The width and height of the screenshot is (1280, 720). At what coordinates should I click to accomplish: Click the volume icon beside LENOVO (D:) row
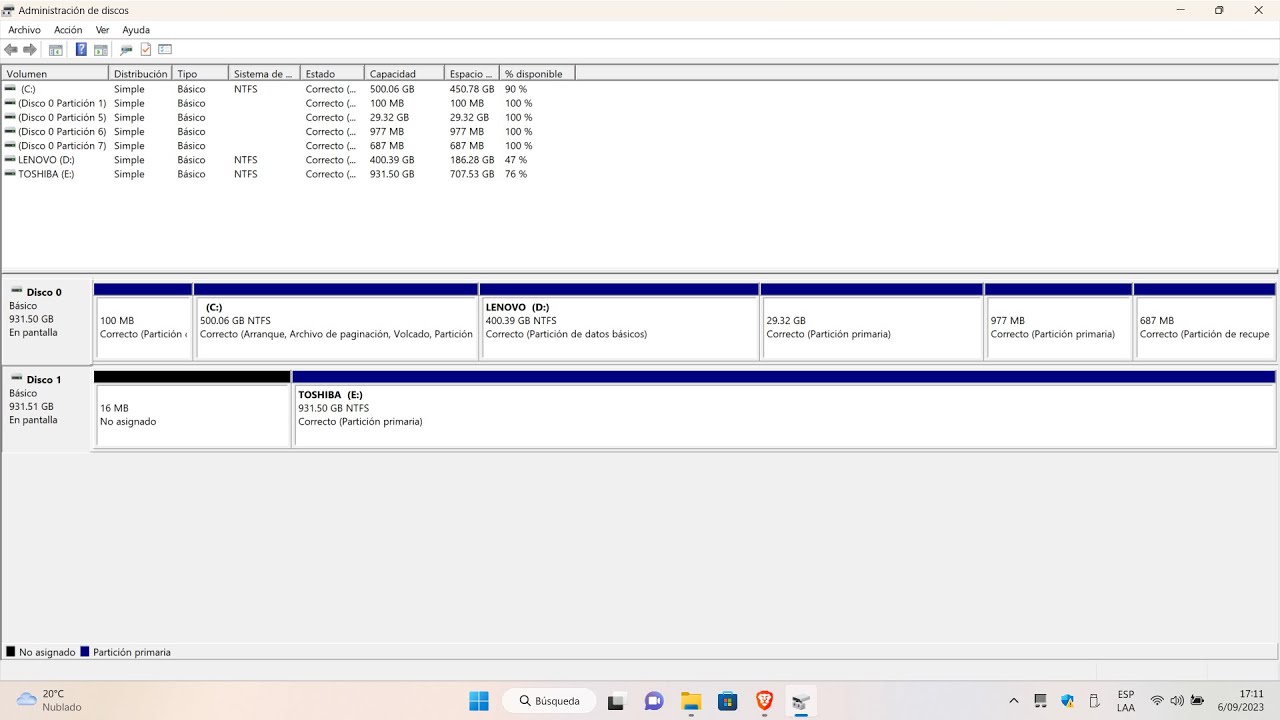[10, 160]
